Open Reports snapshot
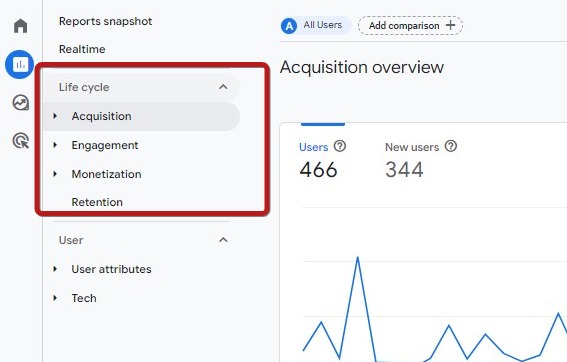Image resolution: width=567 pixels, height=362 pixels. (105, 21)
